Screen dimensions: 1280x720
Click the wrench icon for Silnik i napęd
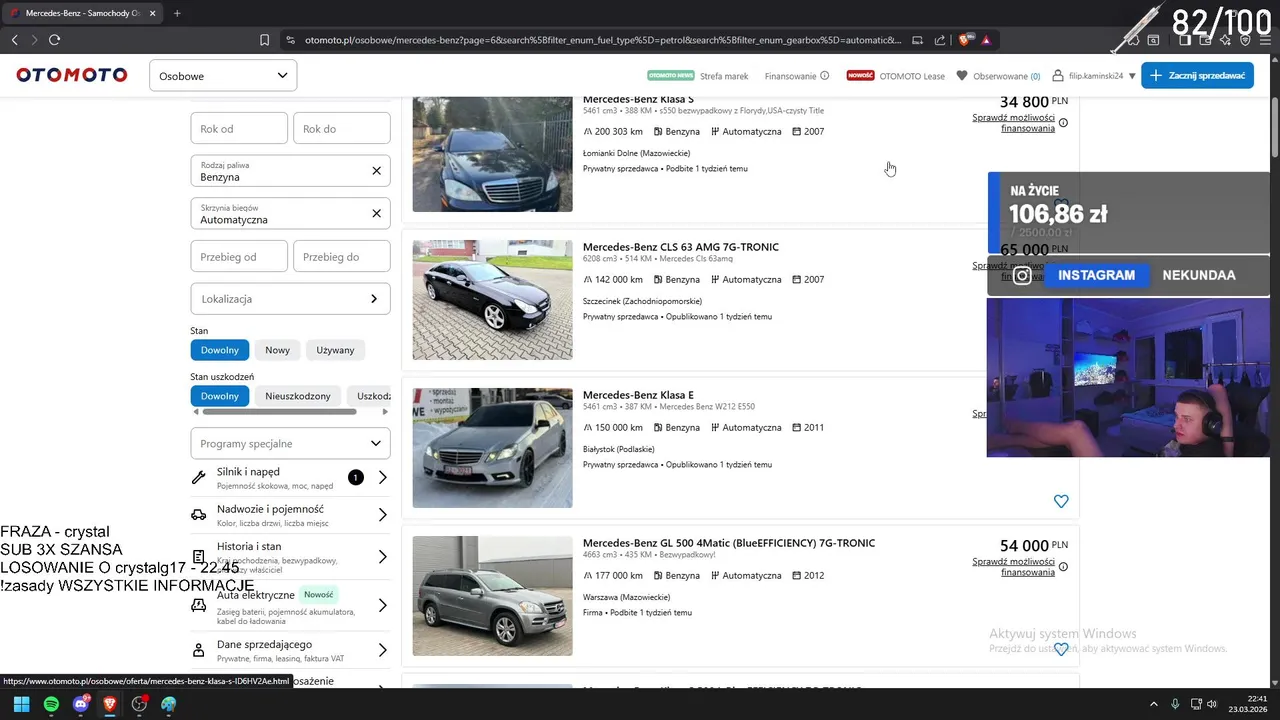(x=198, y=477)
